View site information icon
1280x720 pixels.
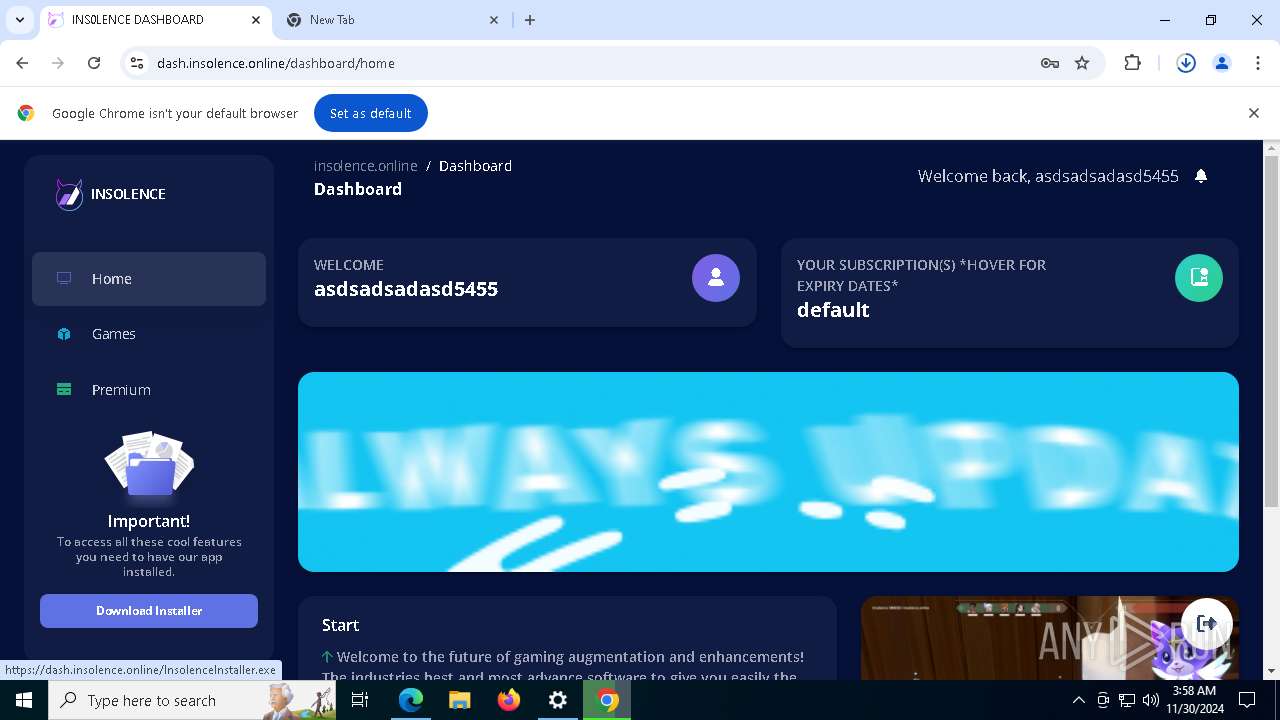point(138,63)
